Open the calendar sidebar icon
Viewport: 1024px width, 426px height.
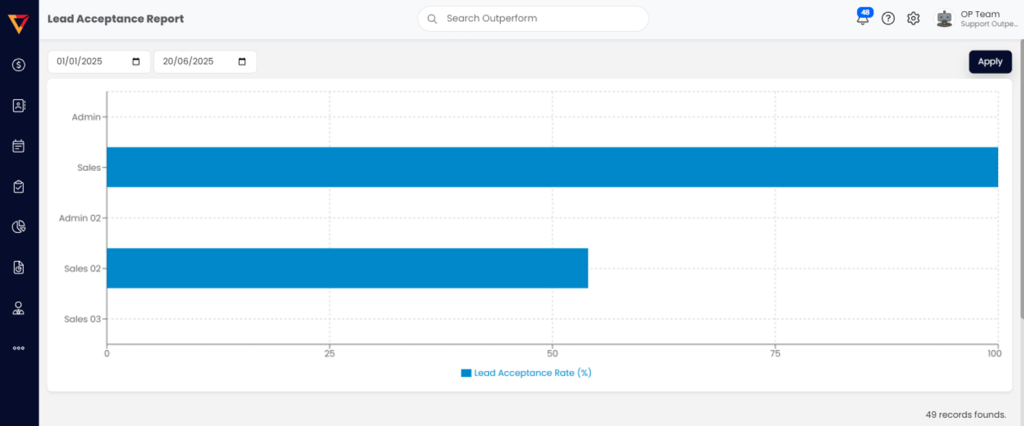point(18,146)
